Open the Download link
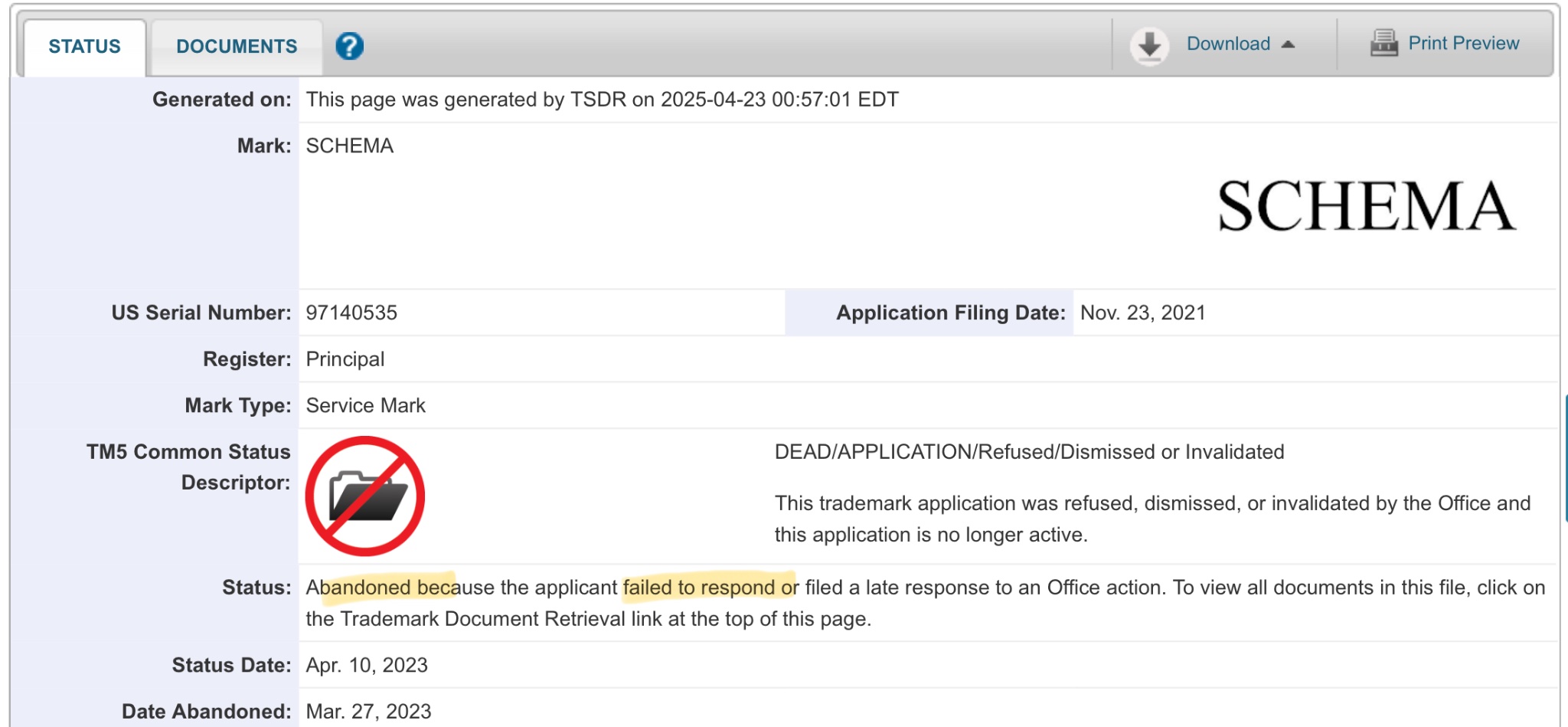The width and height of the screenshot is (1568, 727). click(1228, 44)
